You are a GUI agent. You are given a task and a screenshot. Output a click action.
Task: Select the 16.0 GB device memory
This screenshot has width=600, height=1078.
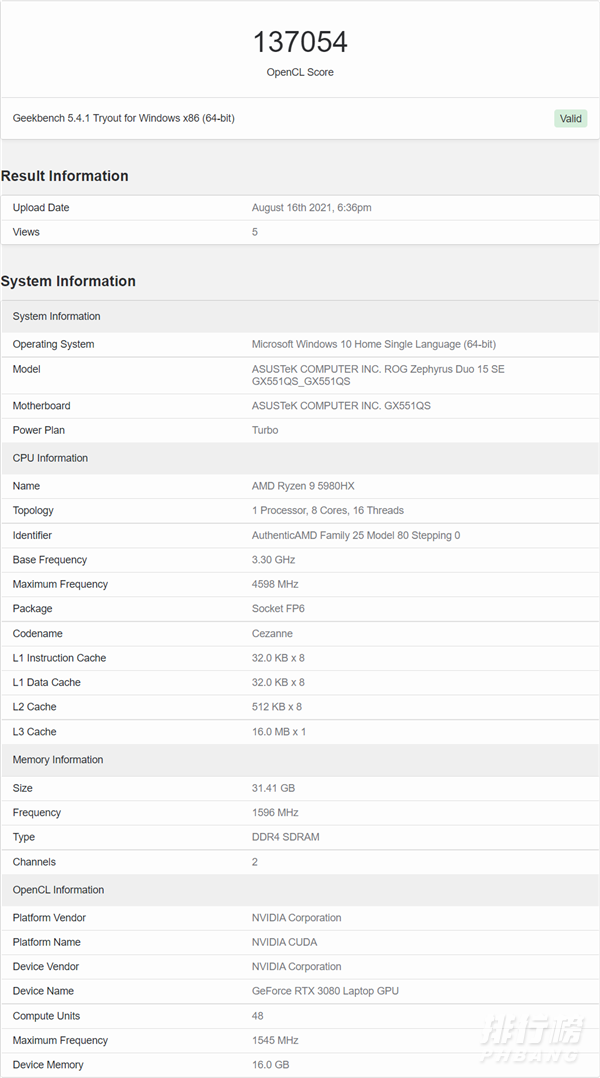[x=271, y=1065]
